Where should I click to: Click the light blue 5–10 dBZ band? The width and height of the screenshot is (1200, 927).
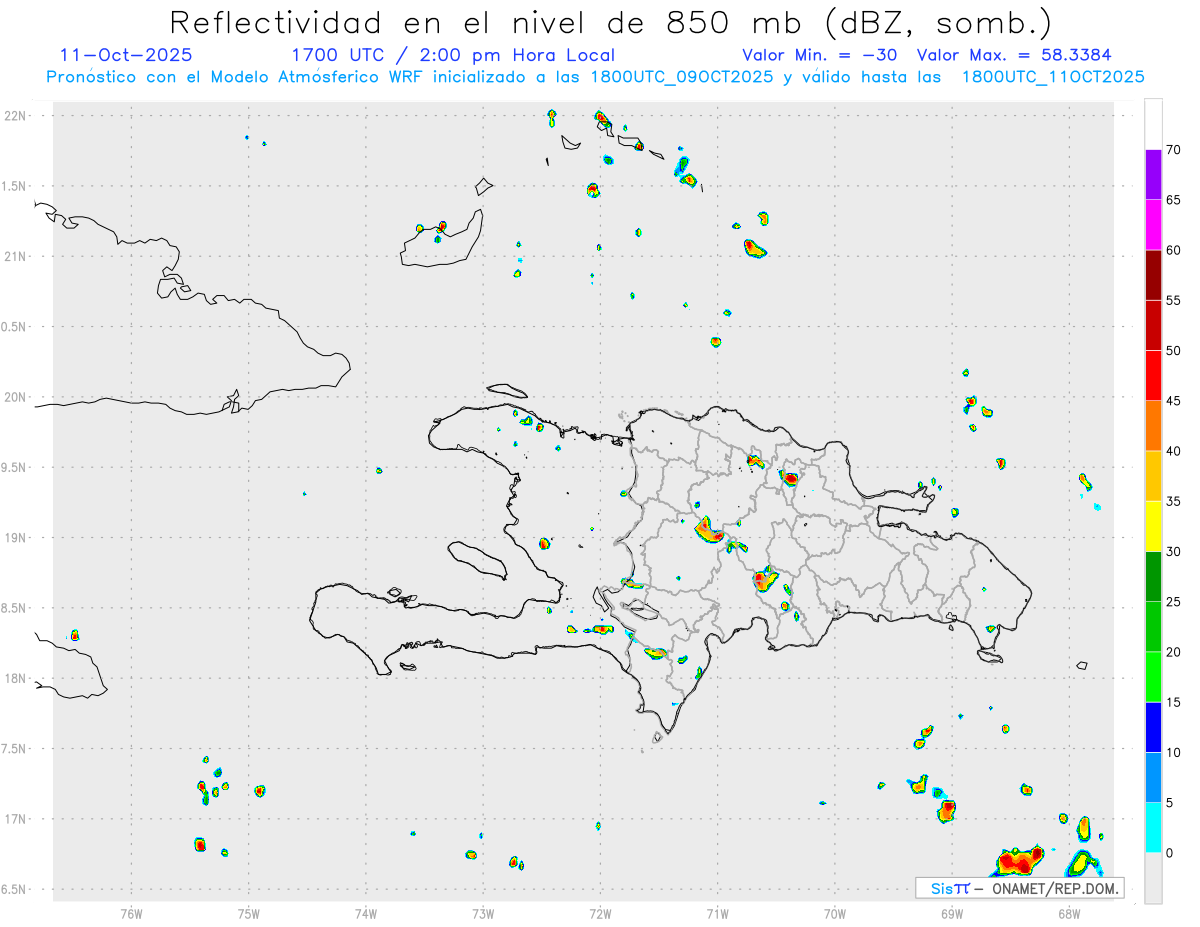tap(1153, 777)
